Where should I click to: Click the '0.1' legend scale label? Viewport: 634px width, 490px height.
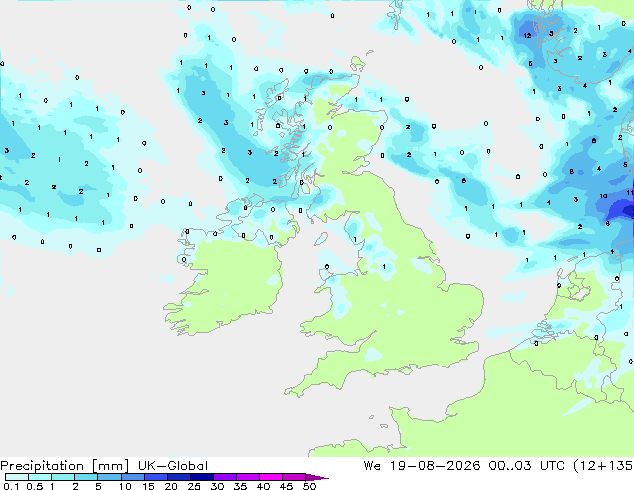point(10,486)
